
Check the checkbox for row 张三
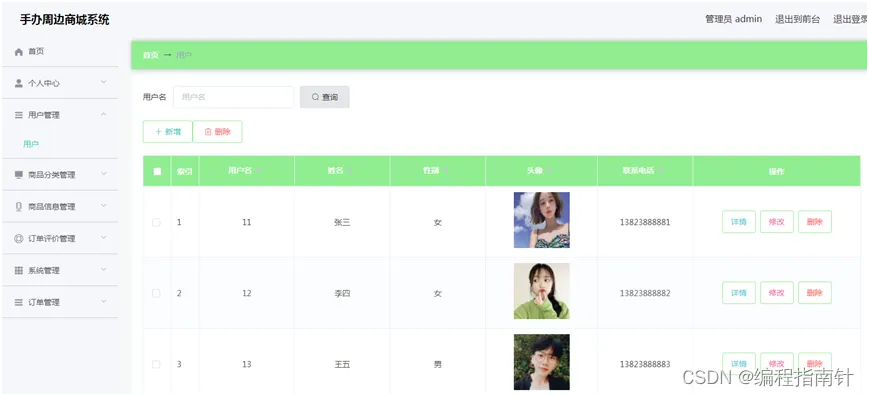tap(156, 222)
